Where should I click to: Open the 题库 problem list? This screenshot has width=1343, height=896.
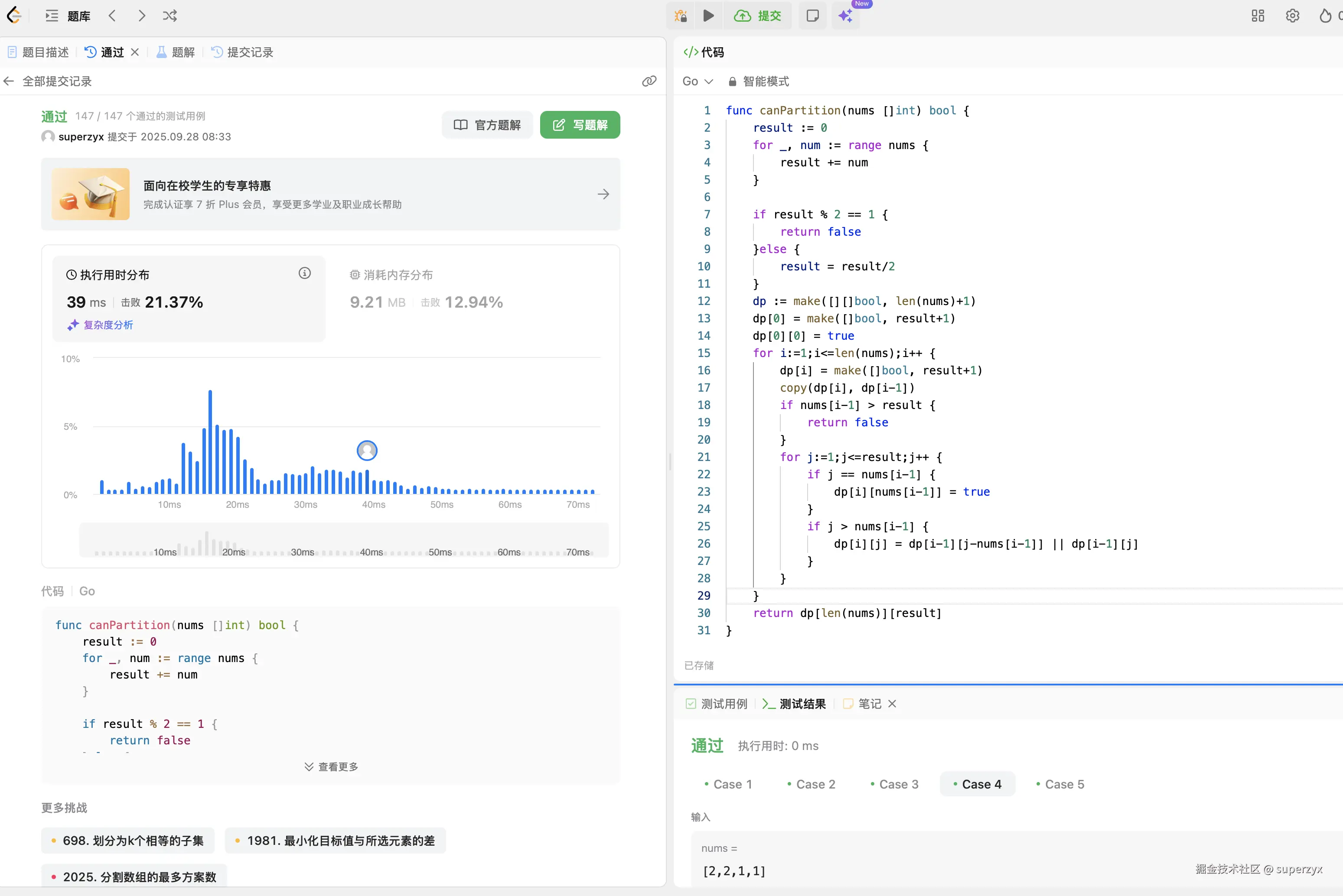tap(68, 16)
